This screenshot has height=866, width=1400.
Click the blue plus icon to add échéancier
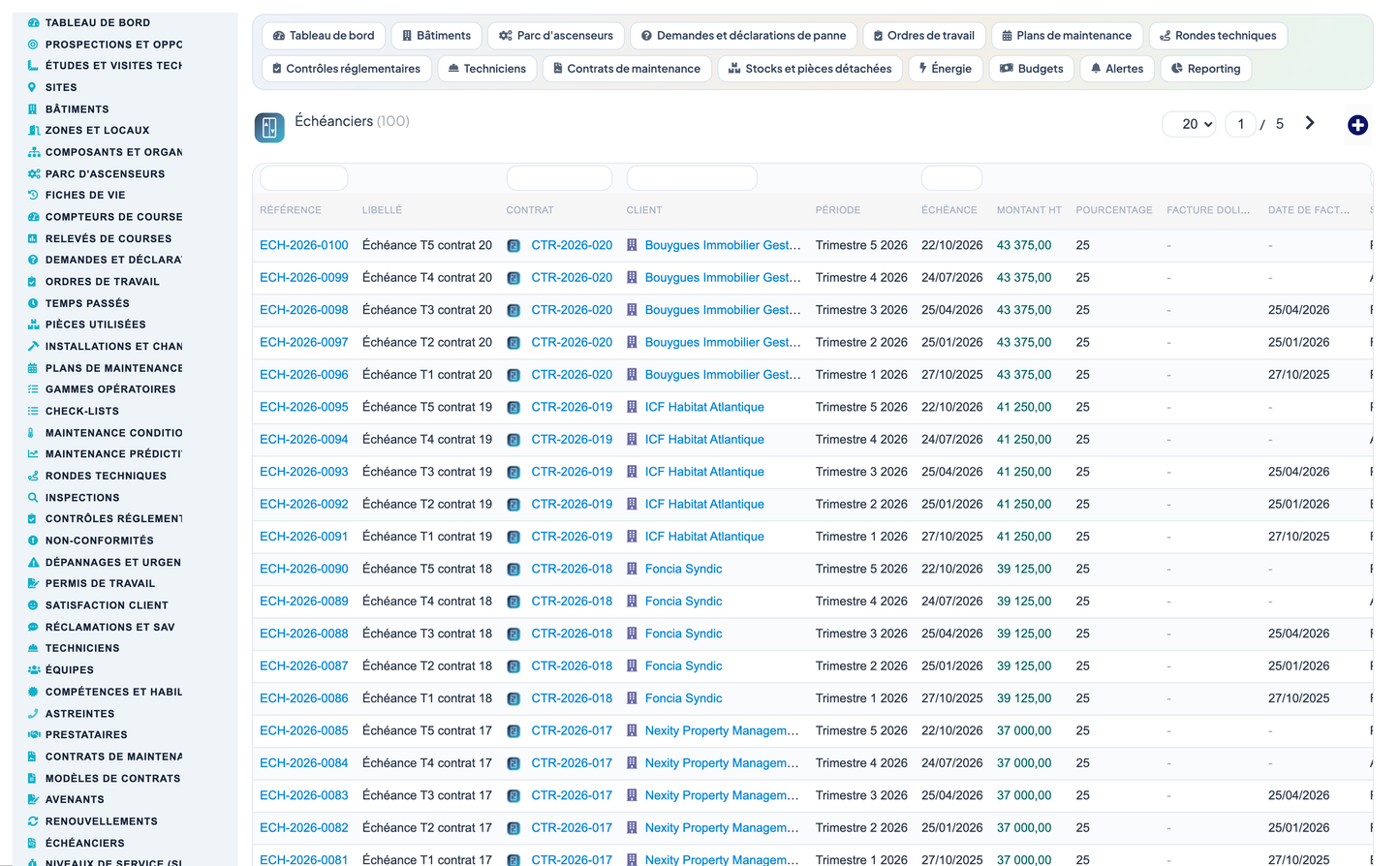click(x=1357, y=125)
